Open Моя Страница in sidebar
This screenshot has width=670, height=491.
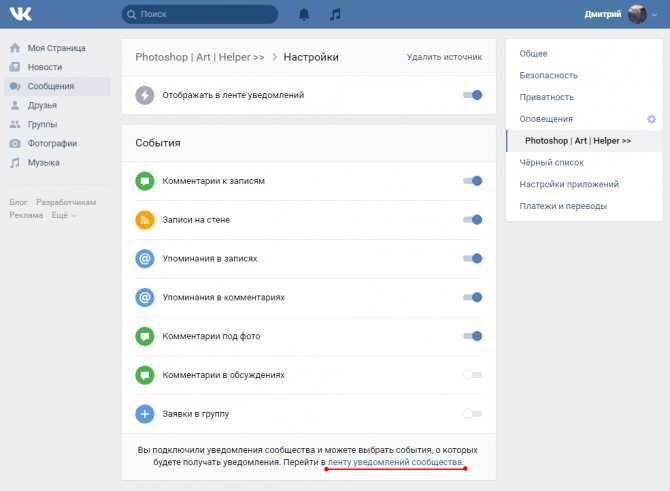[58, 48]
